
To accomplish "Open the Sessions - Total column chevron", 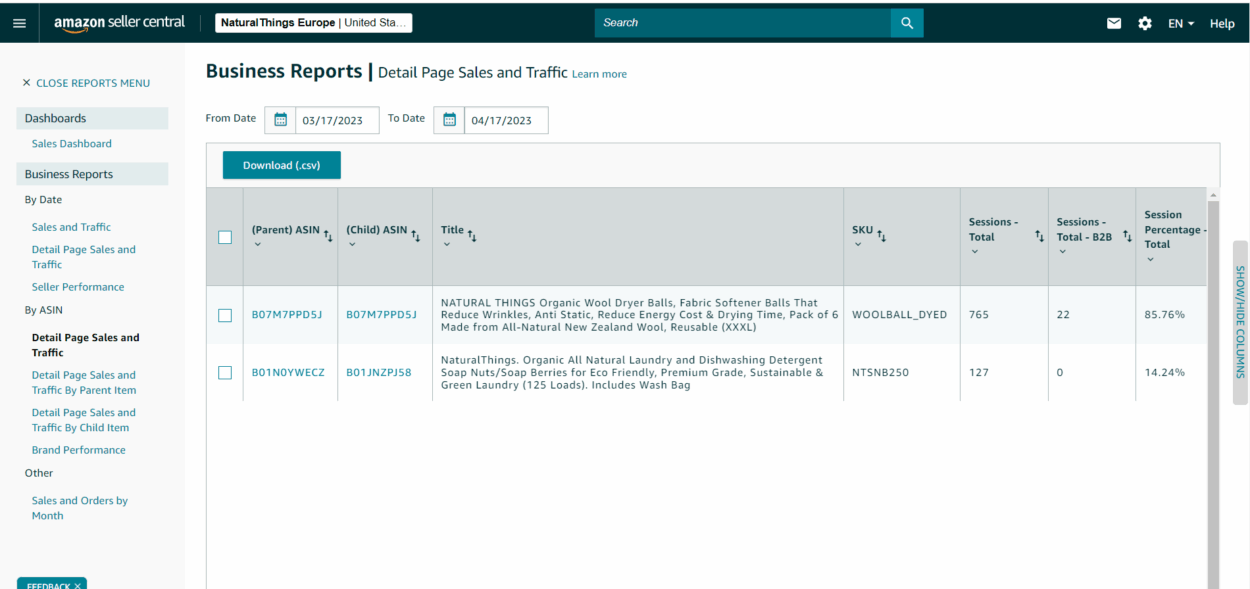I will click(x=975, y=252).
